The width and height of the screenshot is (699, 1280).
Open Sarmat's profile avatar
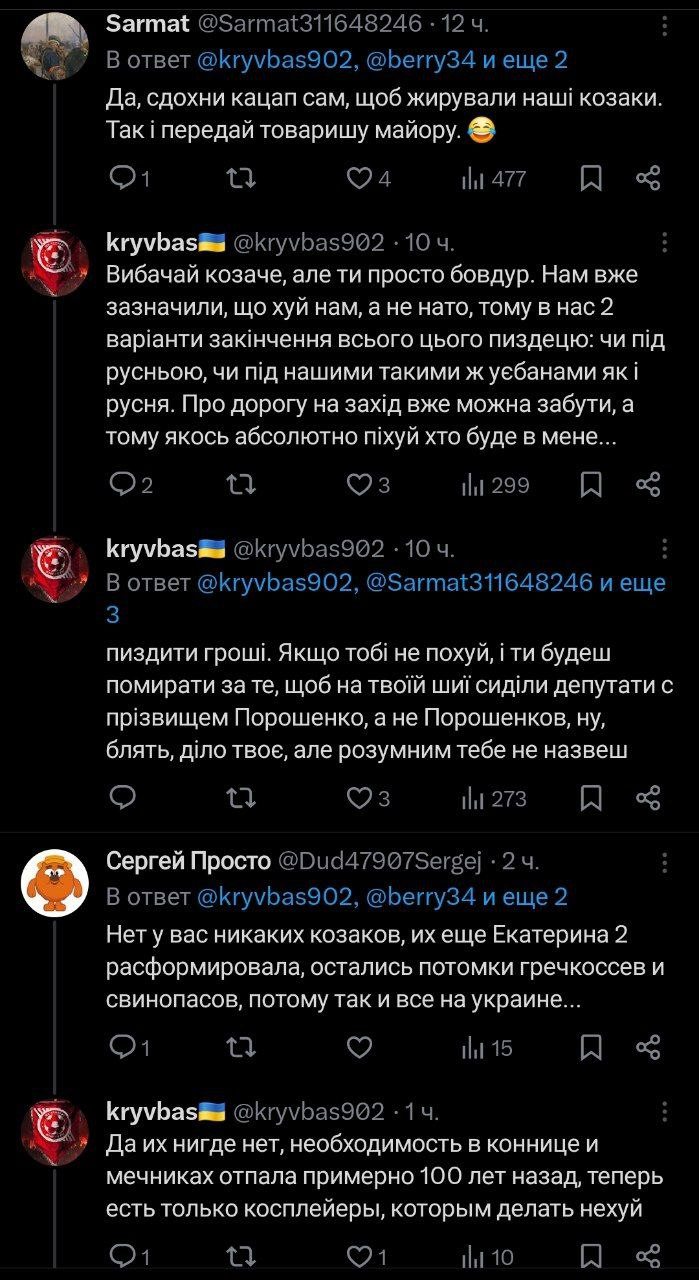point(55,43)
